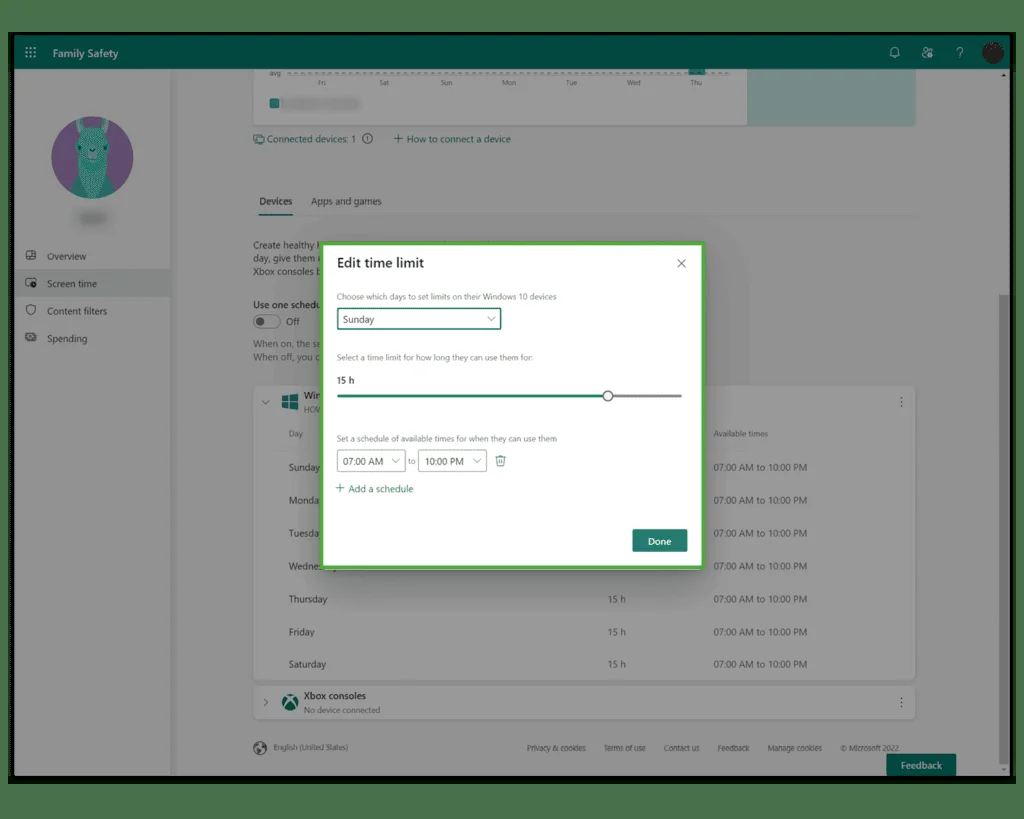Click Add a schedule link
Screen dimensions: 1024x819
point(375,489)
